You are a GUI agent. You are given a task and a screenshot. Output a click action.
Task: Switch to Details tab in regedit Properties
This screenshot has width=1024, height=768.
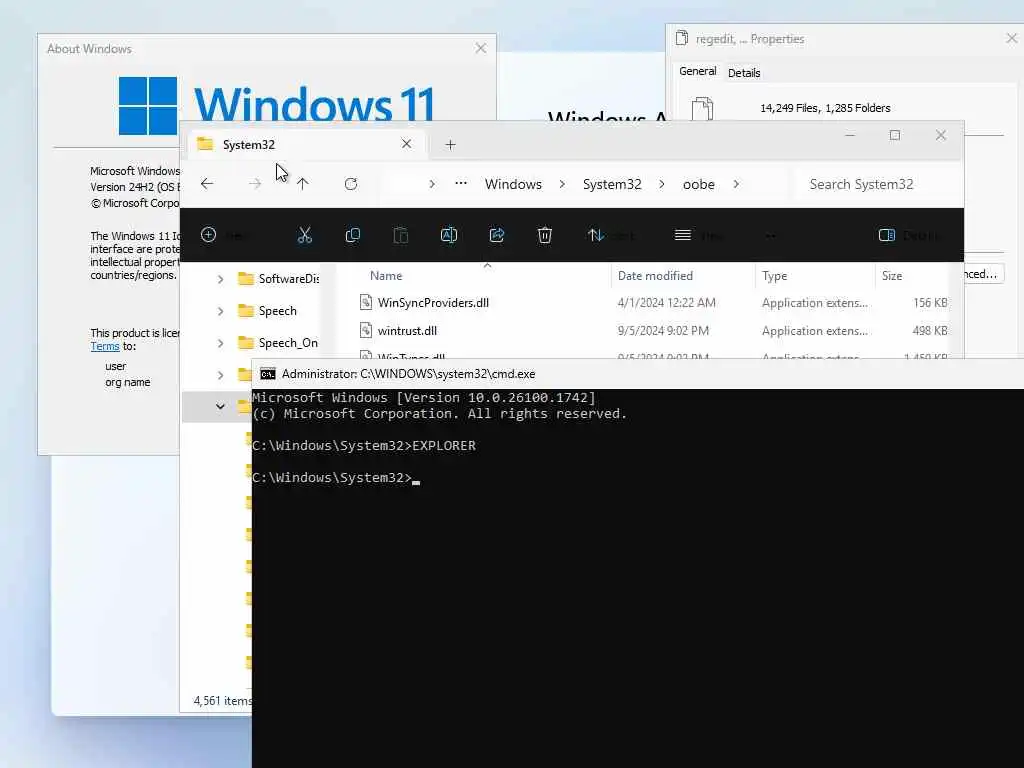(744, 72)
